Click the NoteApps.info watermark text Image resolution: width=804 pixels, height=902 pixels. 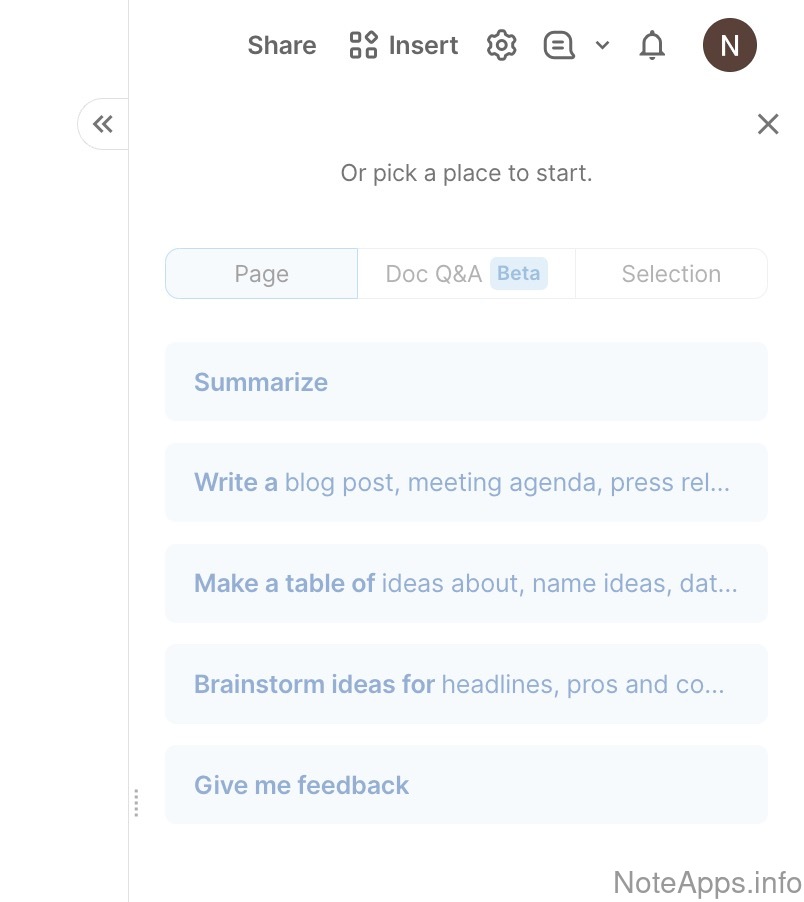point(706,882)
